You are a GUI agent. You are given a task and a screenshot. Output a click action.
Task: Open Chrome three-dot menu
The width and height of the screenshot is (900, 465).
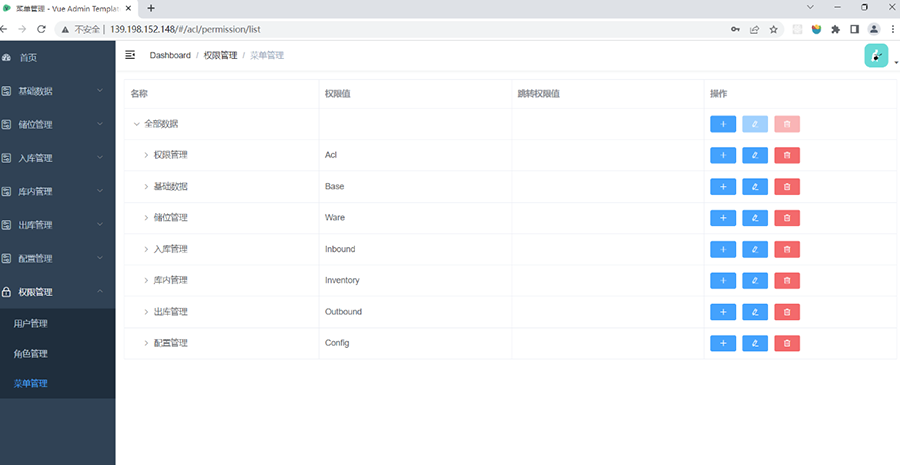(x=893, y=29)
